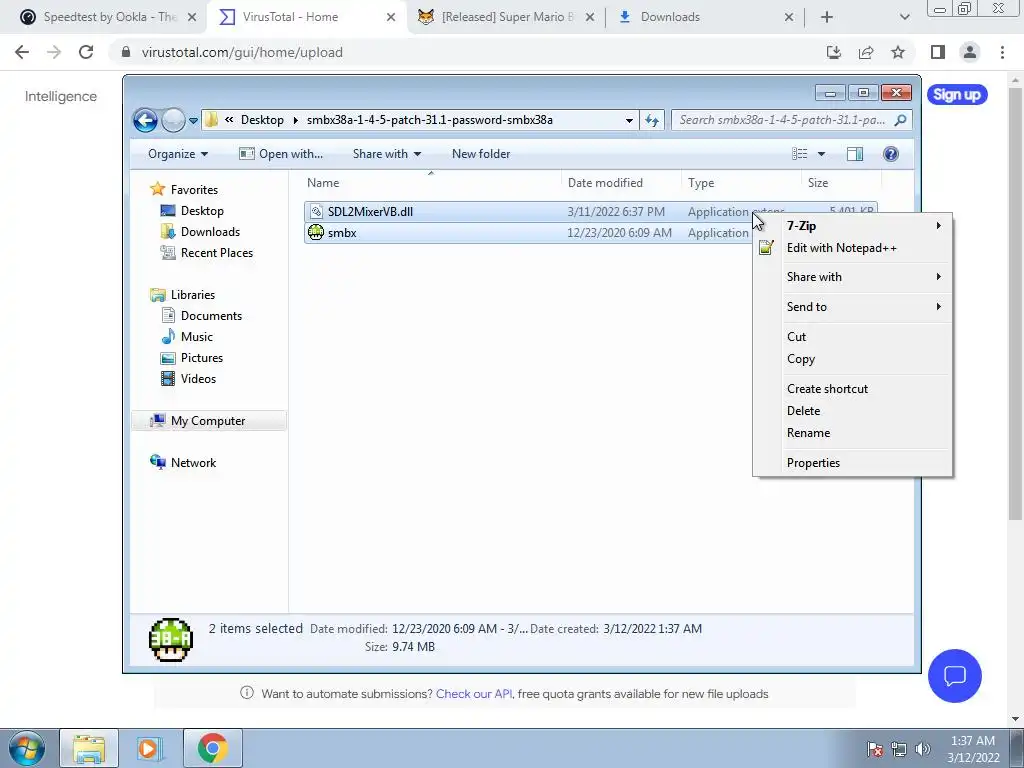Image resolution: width=1024 pixels, height=768 pixels.
Task: Sort by the Size column header
Action: [x=818, y=183]
